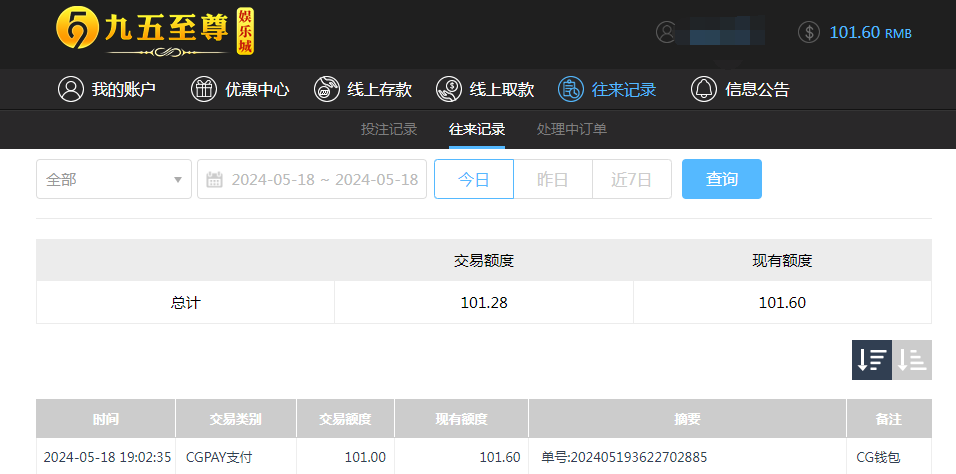Click total 现有额度 value 101.60
This screenshot has height=474, width=956.
point(782,303)
